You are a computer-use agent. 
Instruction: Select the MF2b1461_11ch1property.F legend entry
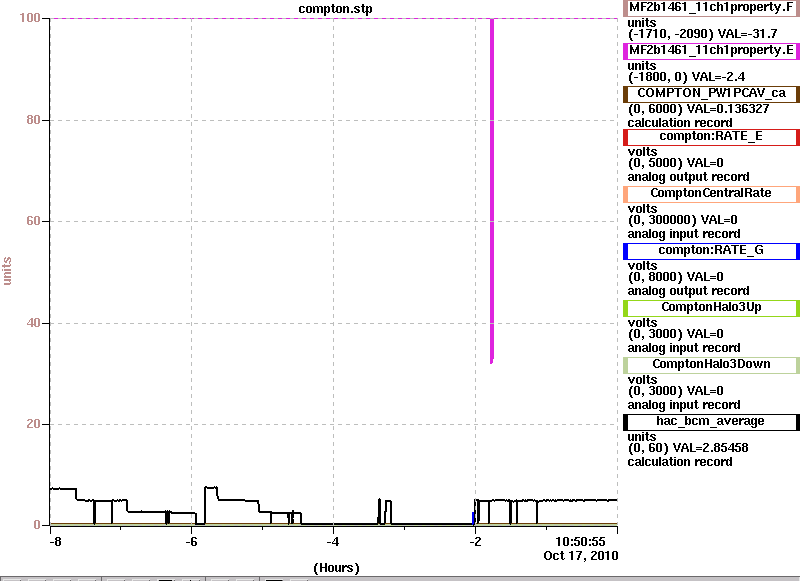[x=711, y=8]
